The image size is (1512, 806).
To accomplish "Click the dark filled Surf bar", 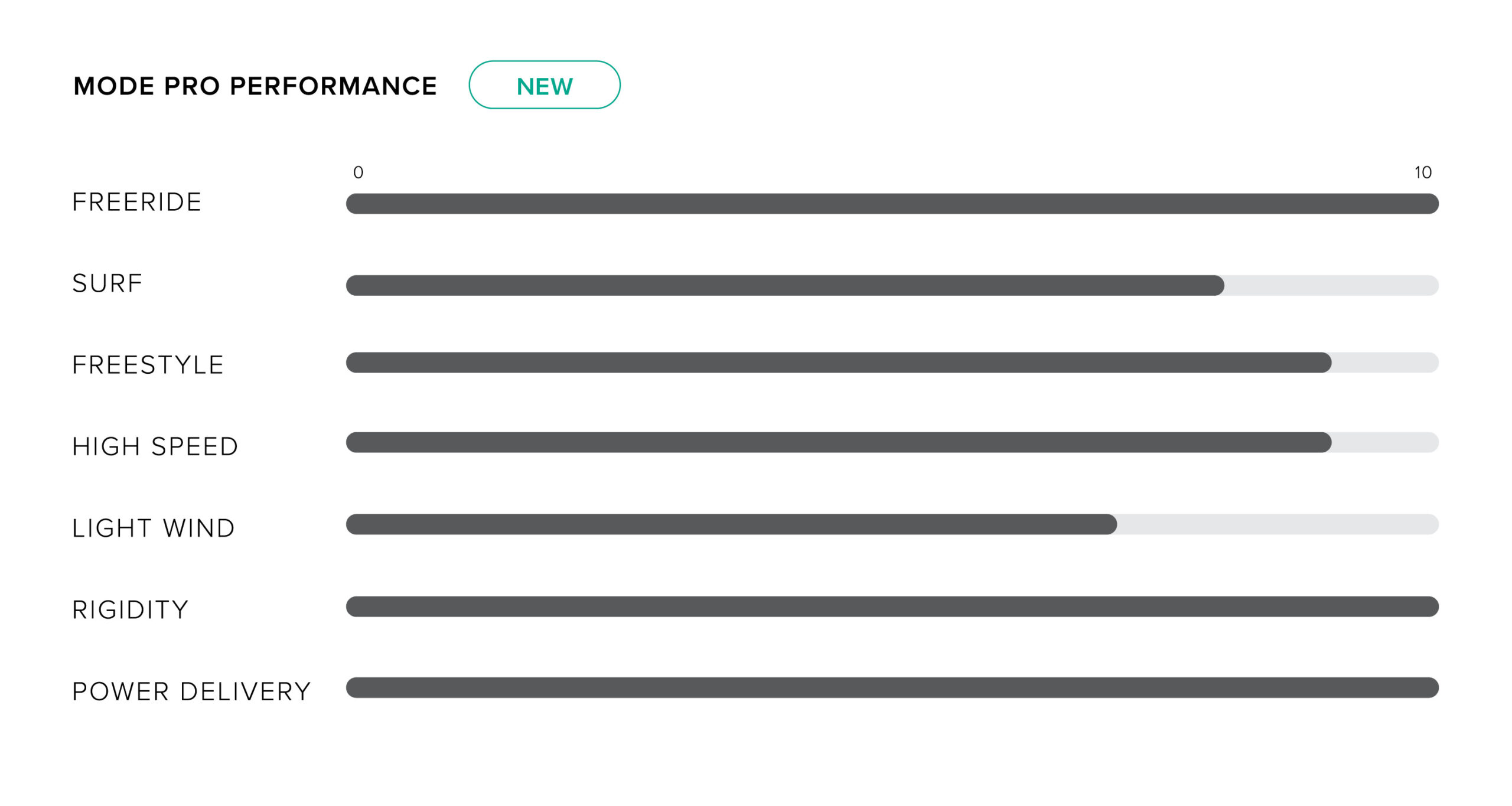I will pos(784,285).
